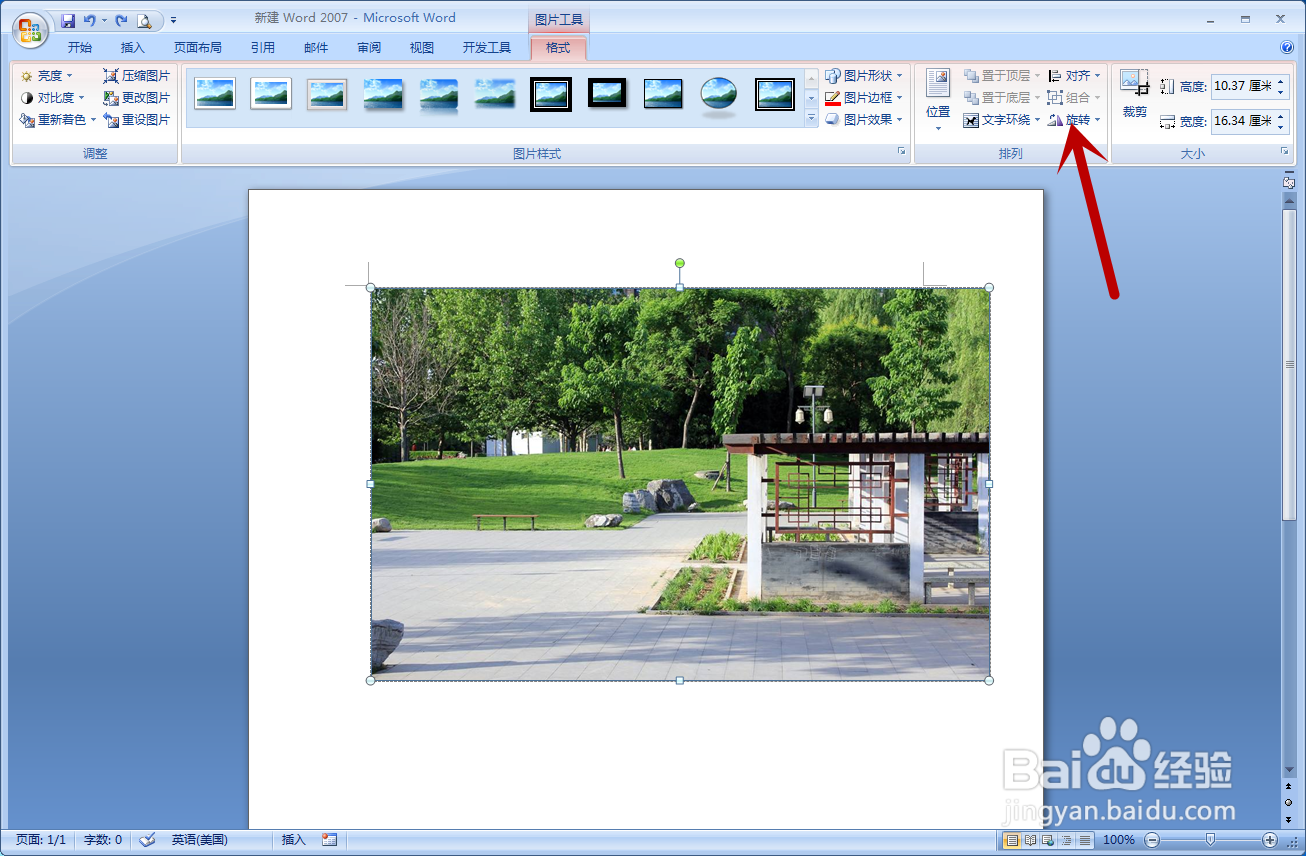
Task: Switch to Draft view
Action: point(1085,840)
